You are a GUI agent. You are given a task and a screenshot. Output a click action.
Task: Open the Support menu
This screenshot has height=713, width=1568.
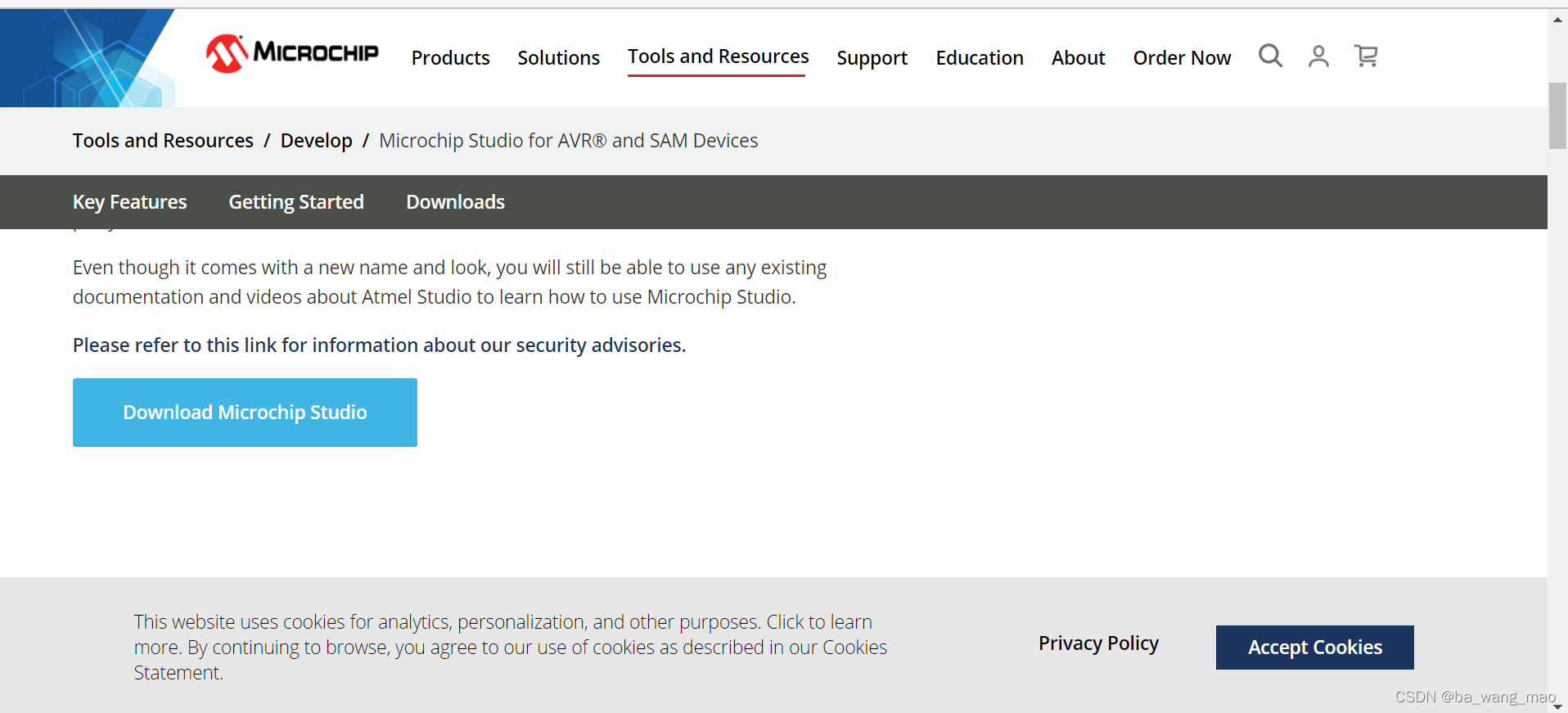pyautogui.click(x=872, y=58)
